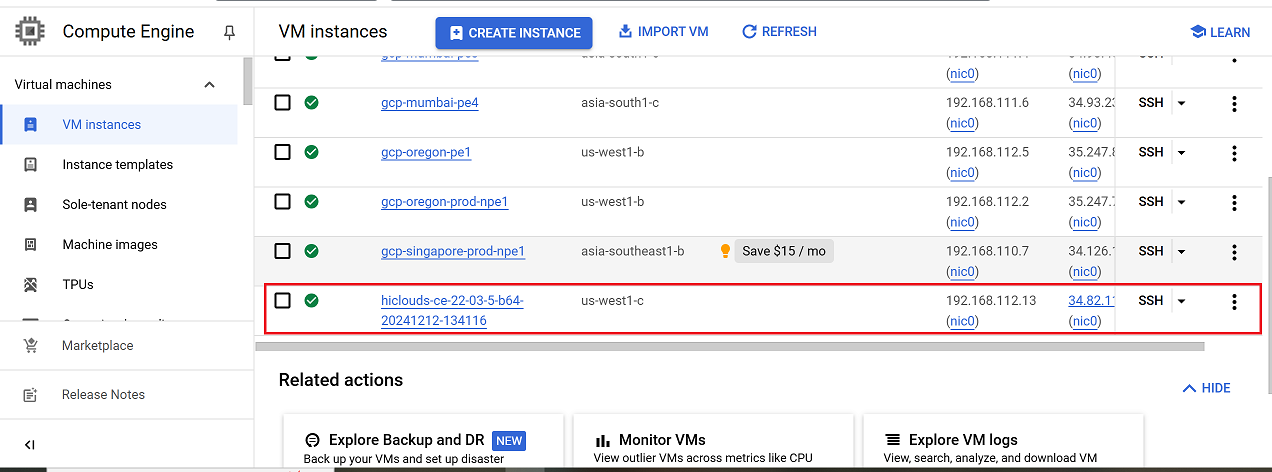Image resolution: width=1272 pixels, height=472 pixels.
Task: Select checkbox for gcp-oregon-prod-npe1
Action: pos(283,201)
